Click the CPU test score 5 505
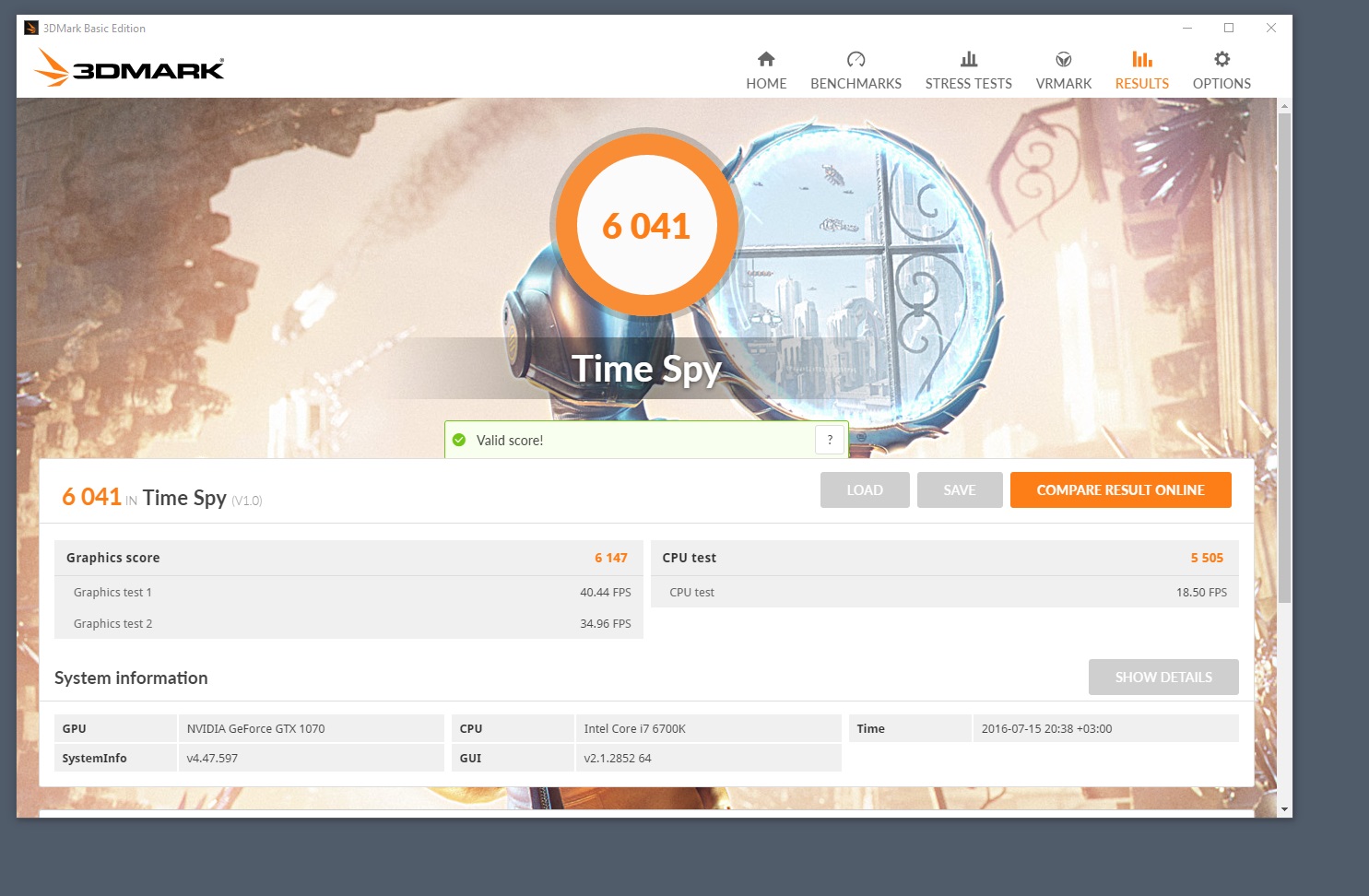The height and width of the screenshot is (896, 1369). coord(1206,558)
